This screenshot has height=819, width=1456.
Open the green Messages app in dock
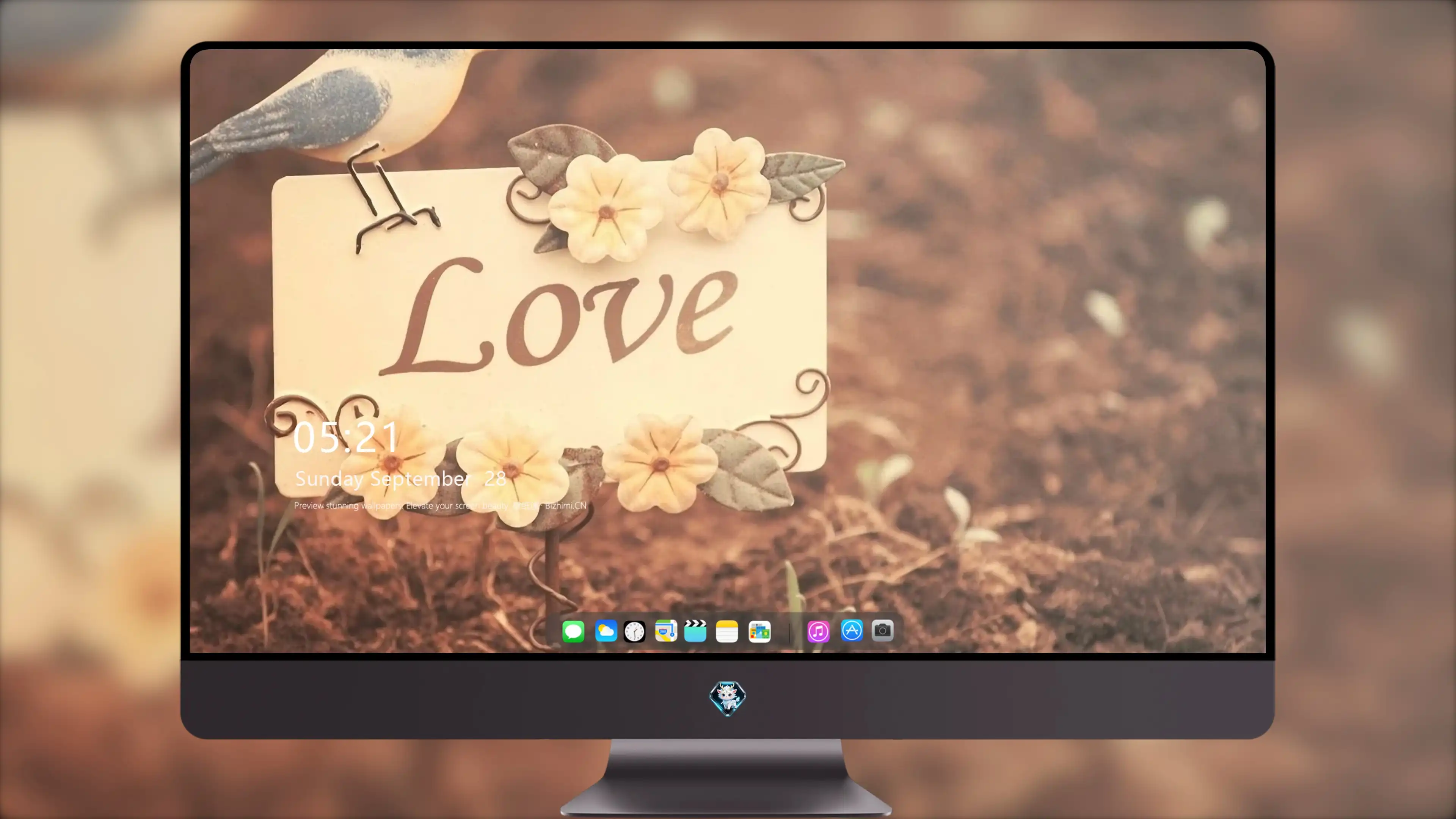pos(573,631)
